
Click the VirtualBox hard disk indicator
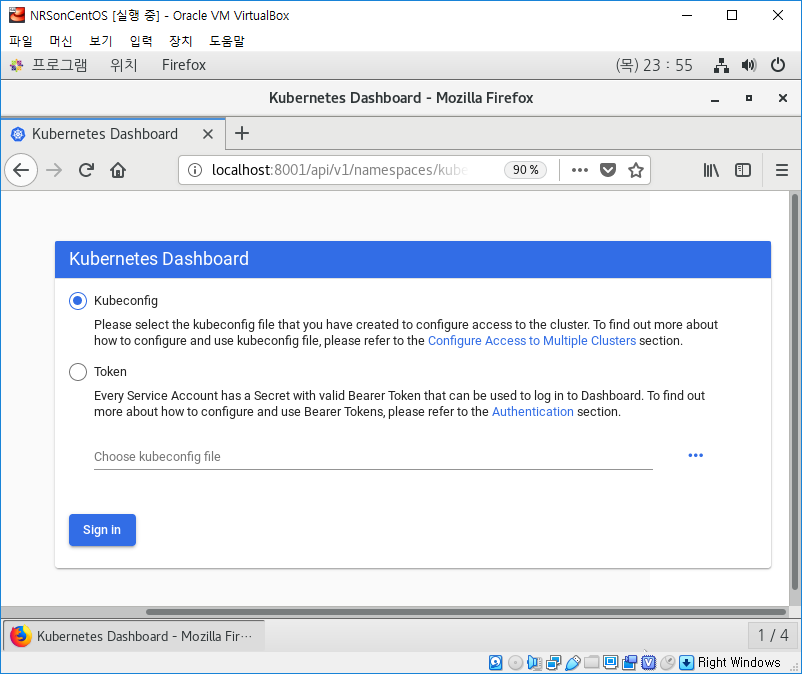click(495, 663)
